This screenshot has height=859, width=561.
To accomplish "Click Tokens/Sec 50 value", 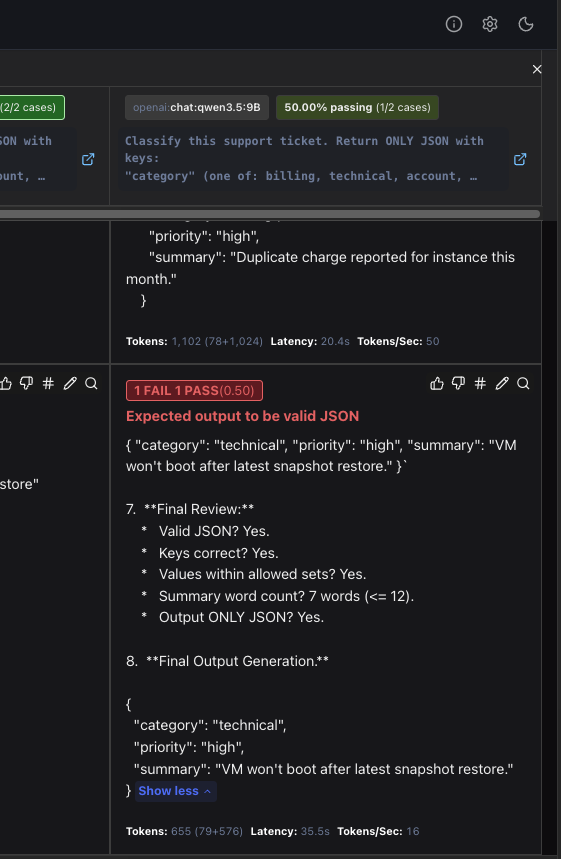I will [x=433, y=341].
